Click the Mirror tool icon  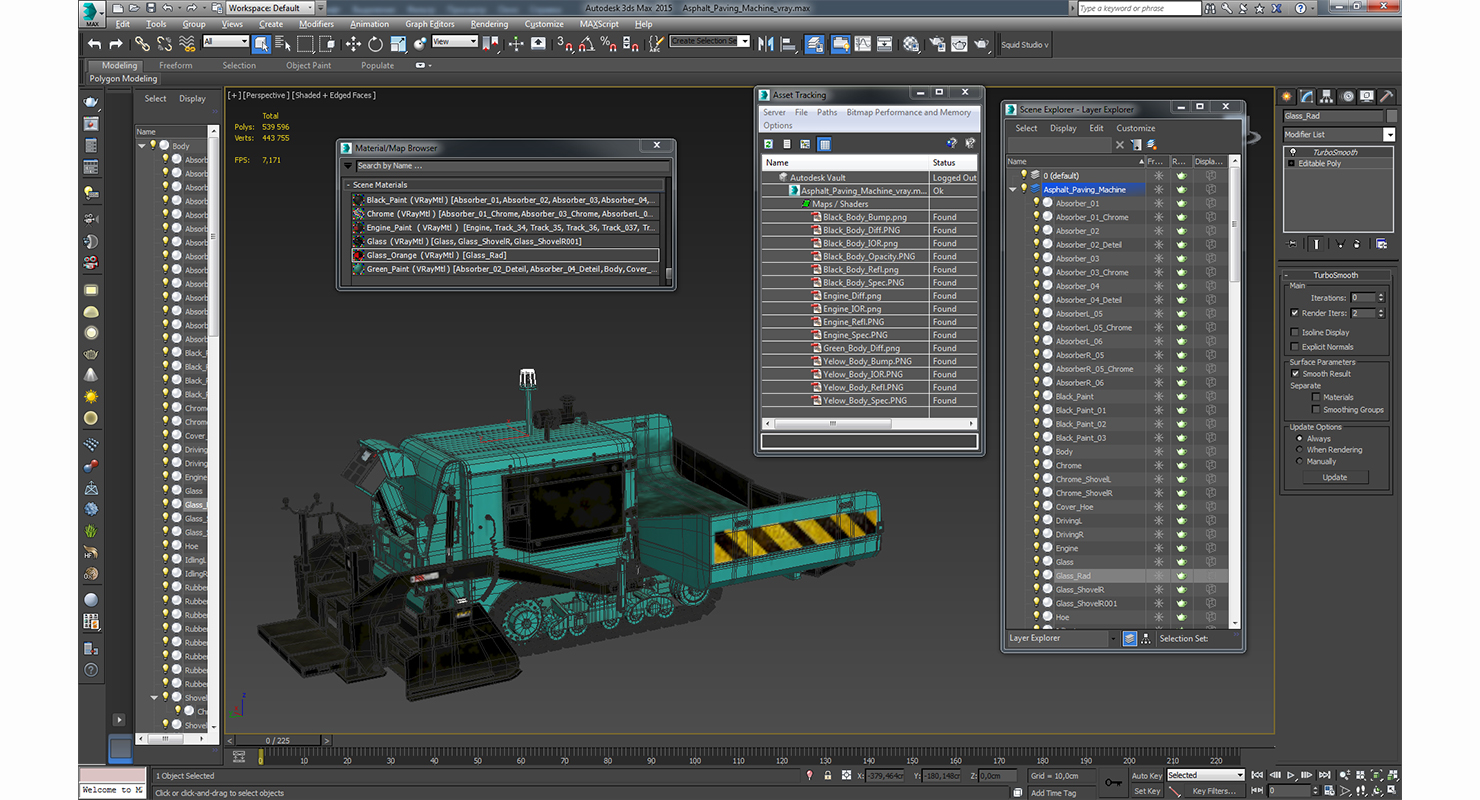(766, 44)
